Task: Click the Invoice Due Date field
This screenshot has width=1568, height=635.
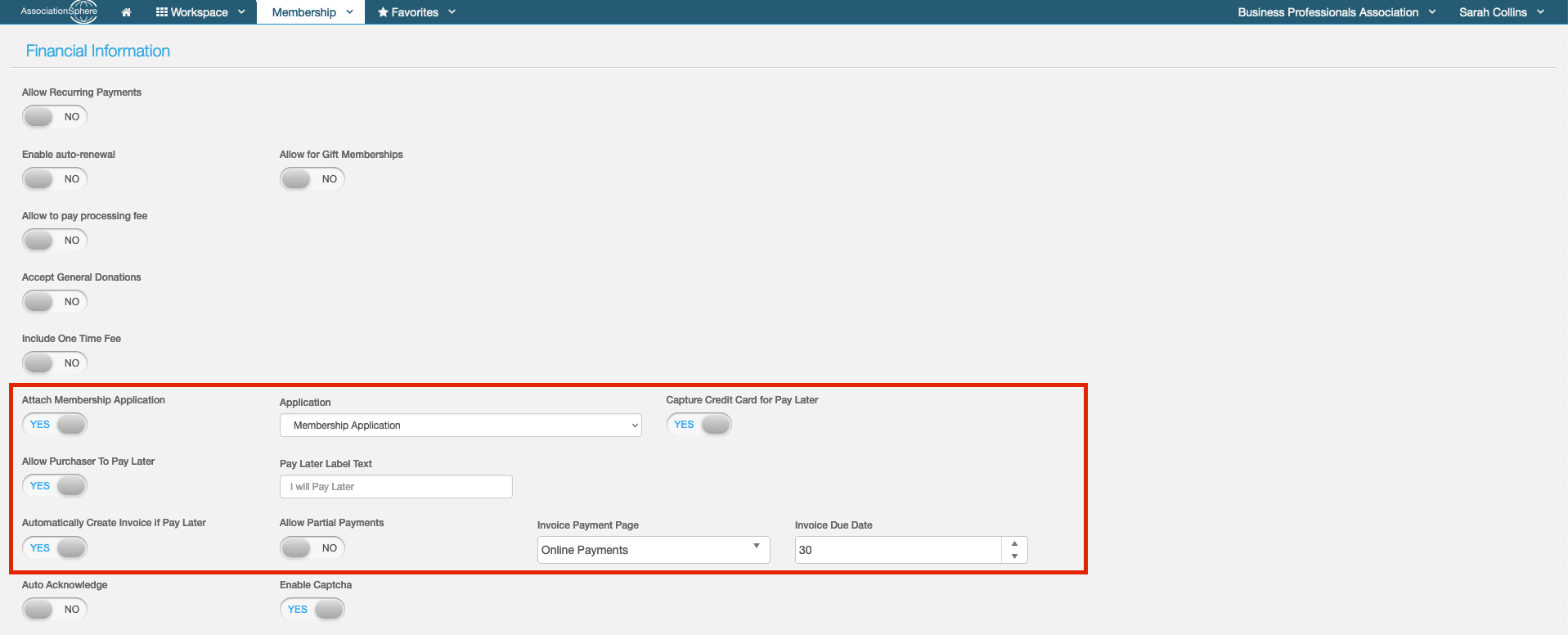Action: (x=898, y=550)
